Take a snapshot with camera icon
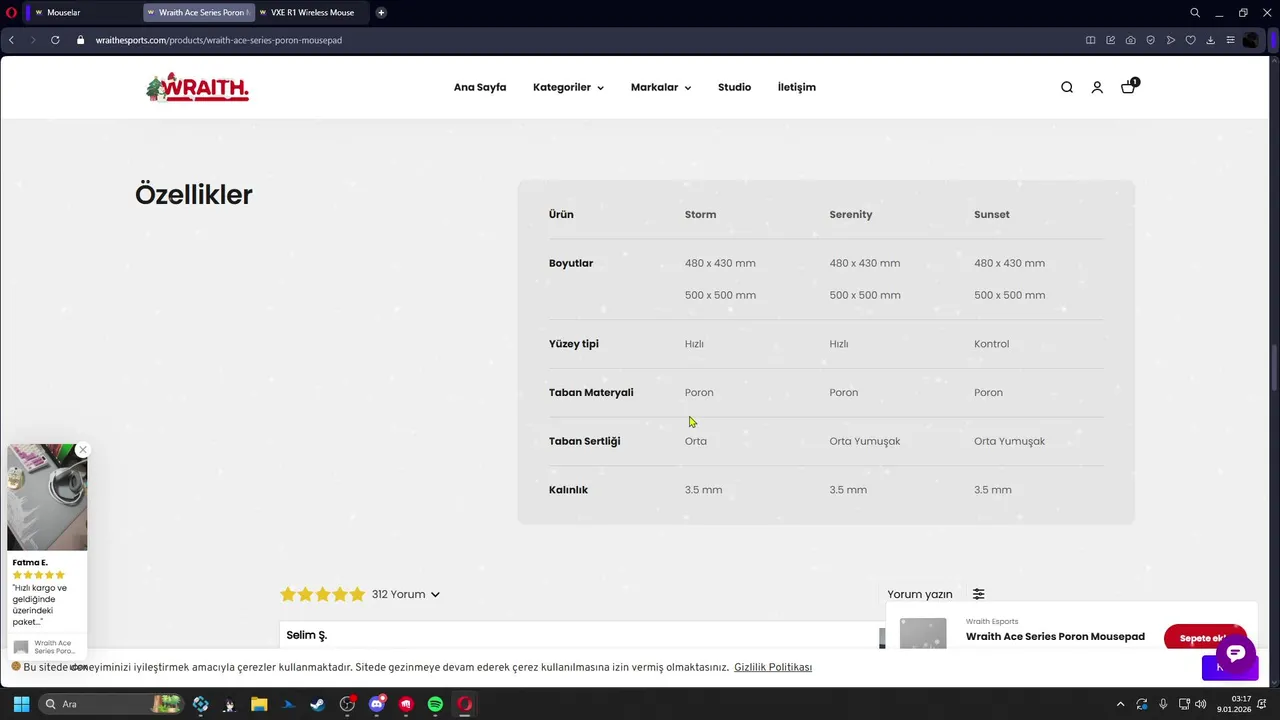 (1130, 40)
